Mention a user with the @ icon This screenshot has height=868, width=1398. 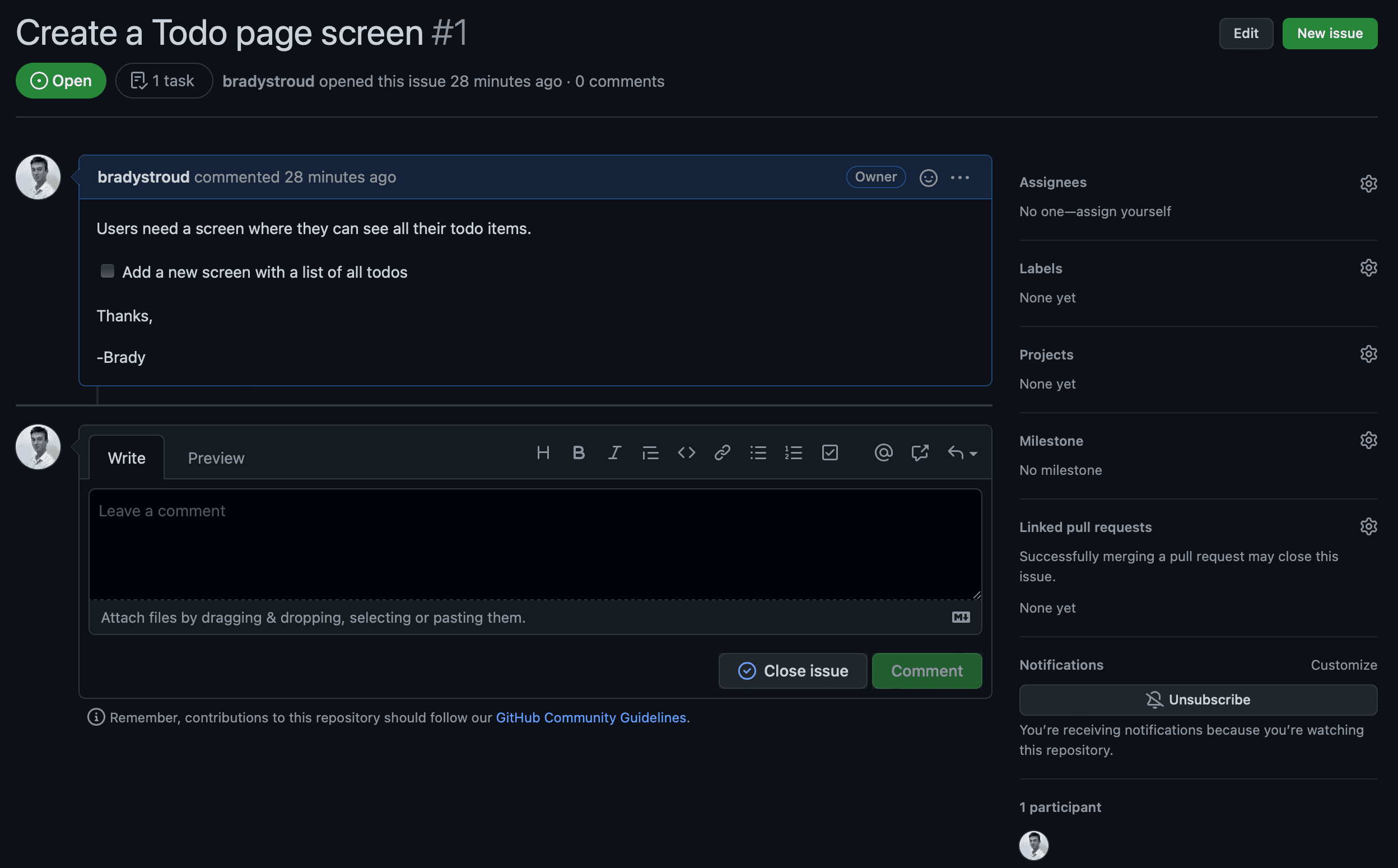click(883, 453)
